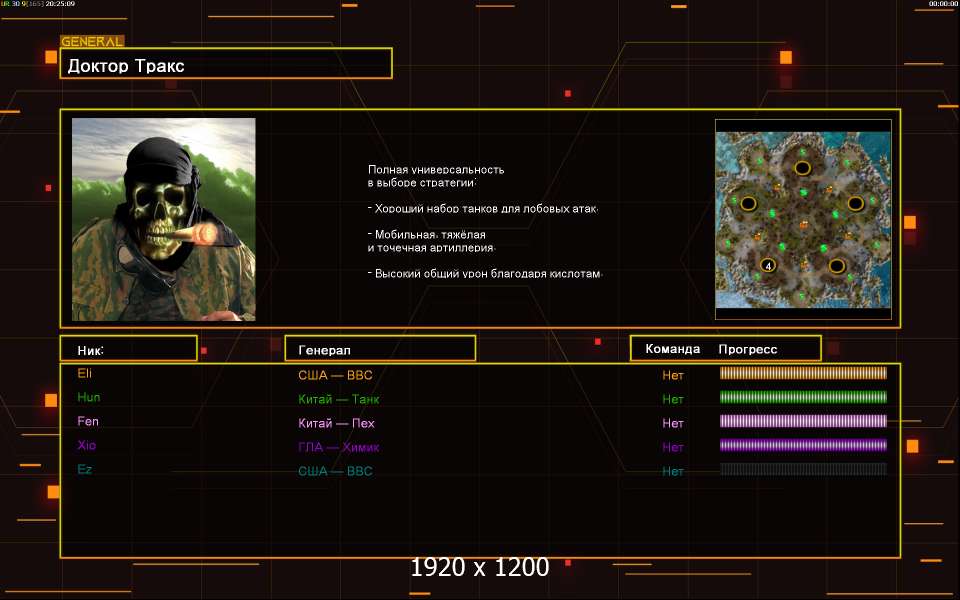This screenshot has height=600, width=960.
Task: Click Hun's green loading progress bar
Action: (x=803, y=397)
